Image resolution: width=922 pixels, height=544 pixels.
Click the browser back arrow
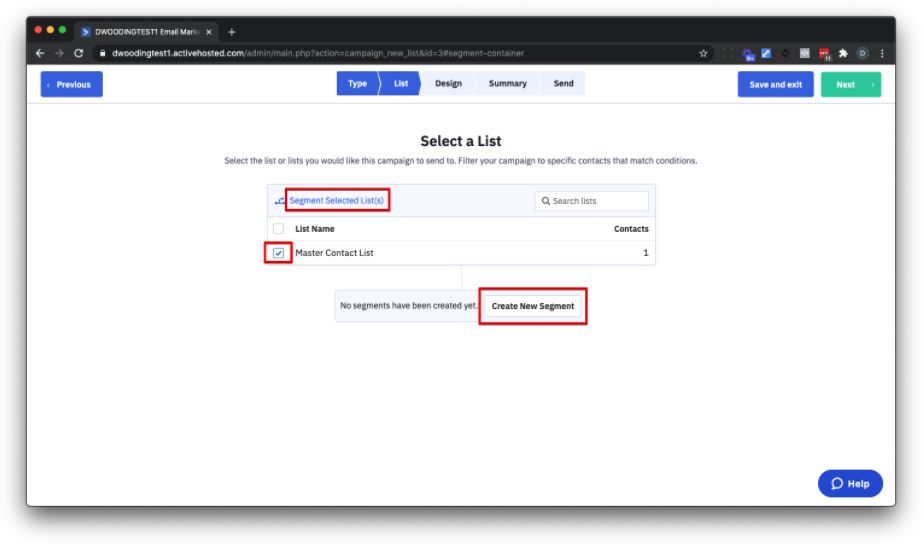pos(41,53)
